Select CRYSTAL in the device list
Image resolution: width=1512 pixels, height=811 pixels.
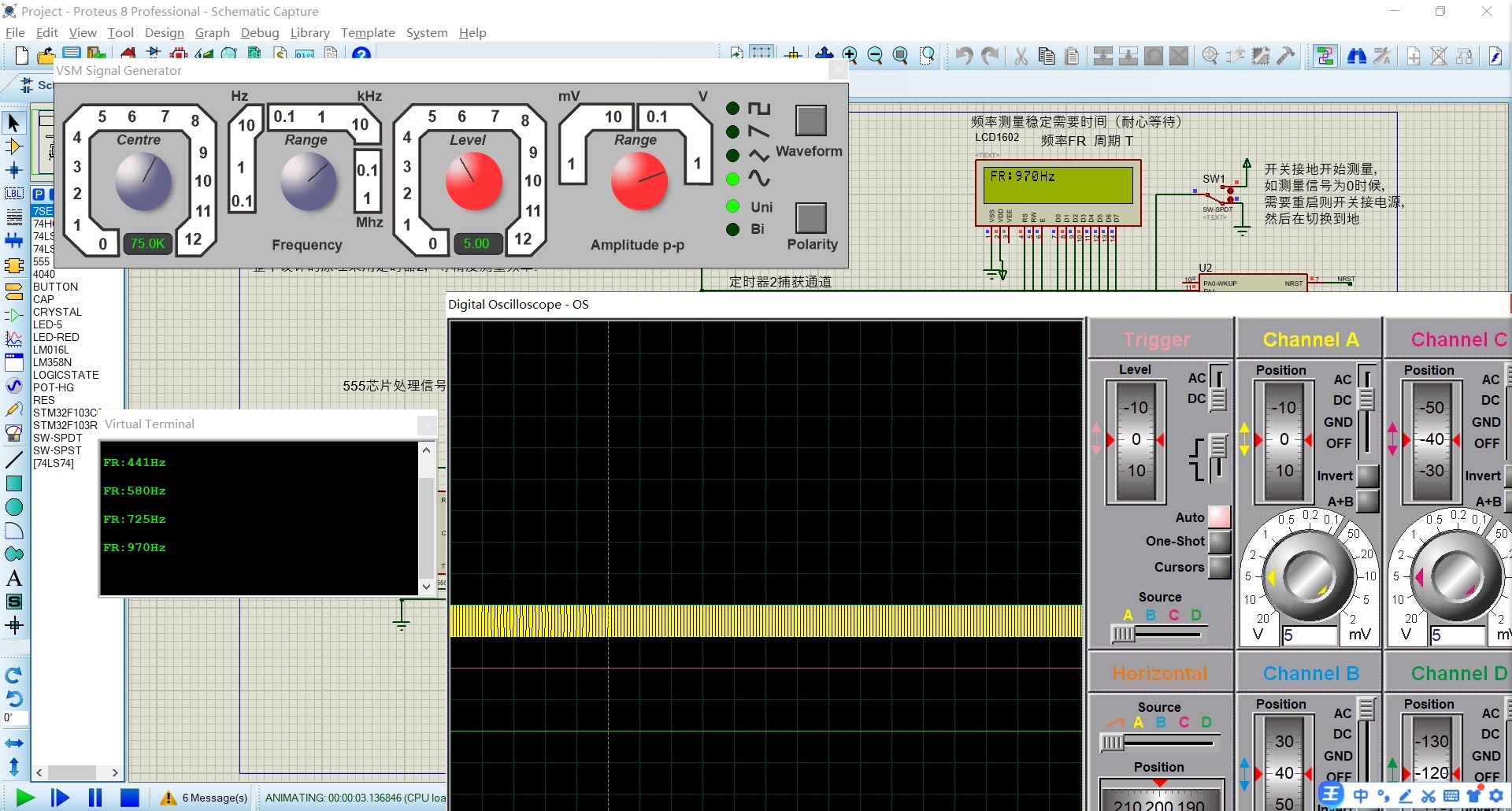pyautogui.click(x=57, y=312)
